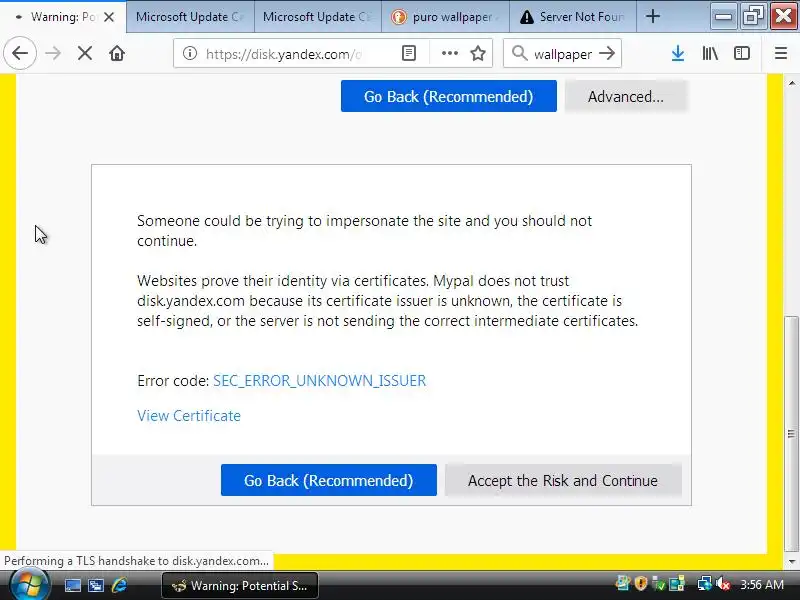The width and height of the screenshot is (800, 600).
Task: Submit wallpaper search with arrow
Action: coord(607,53)
